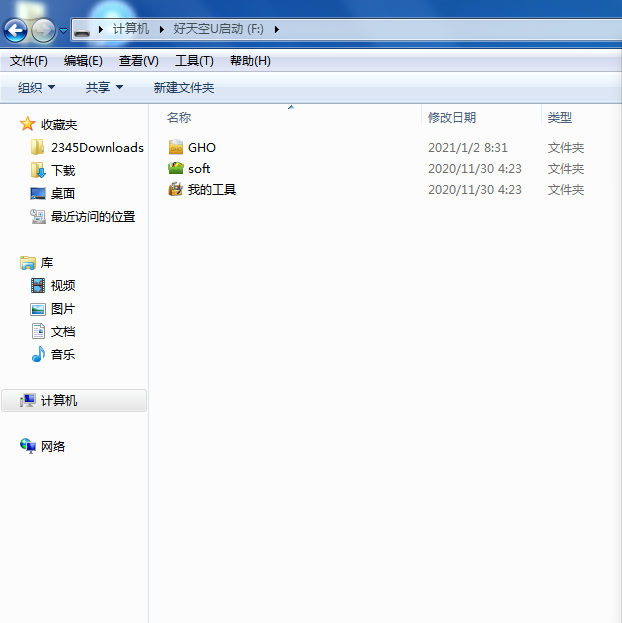Screen dimensions: 622x623
Task: Click 好天空U启动 (F:) in the address bar
Action: [218, 29]
